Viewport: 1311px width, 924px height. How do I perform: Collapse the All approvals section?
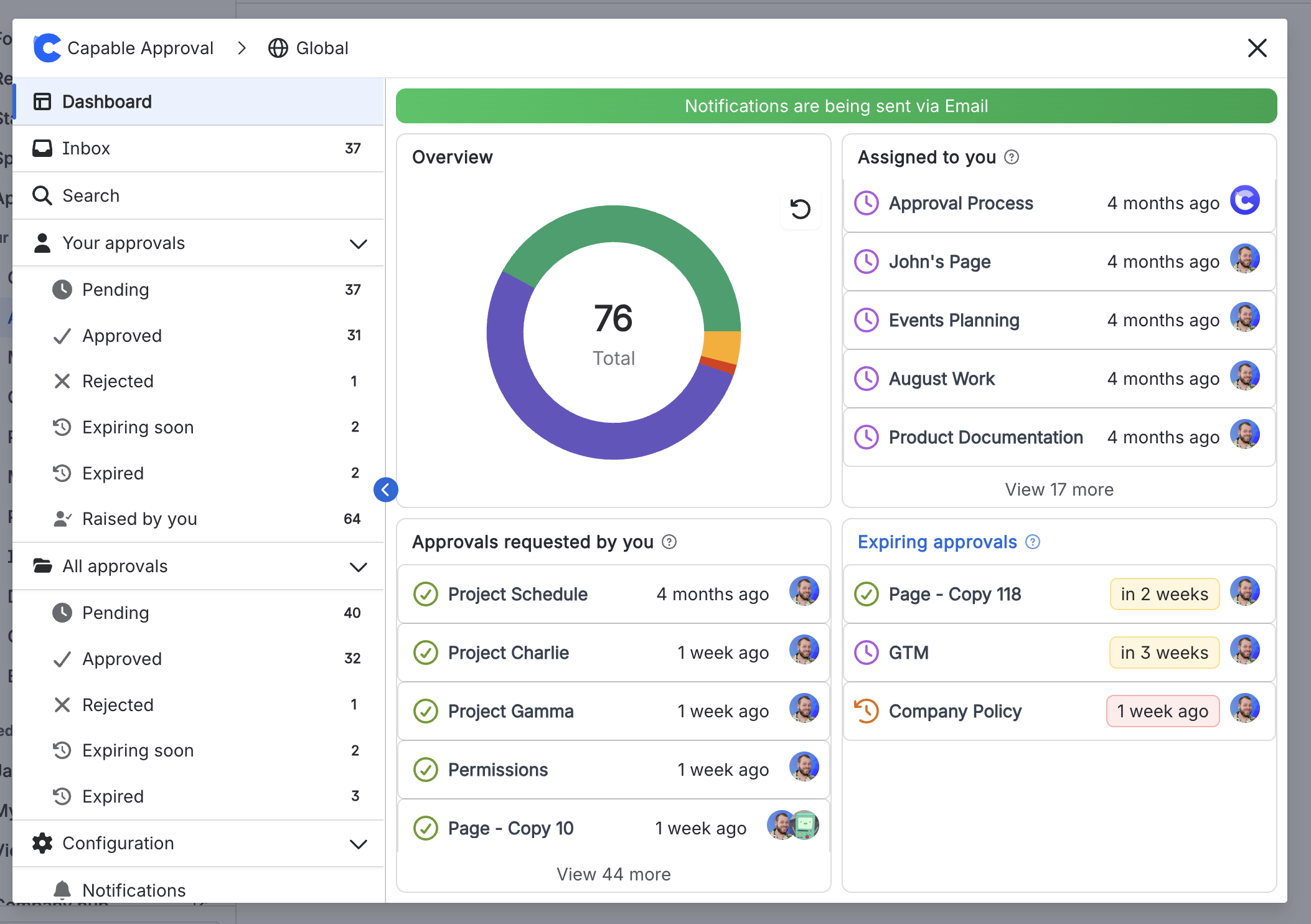358,567
